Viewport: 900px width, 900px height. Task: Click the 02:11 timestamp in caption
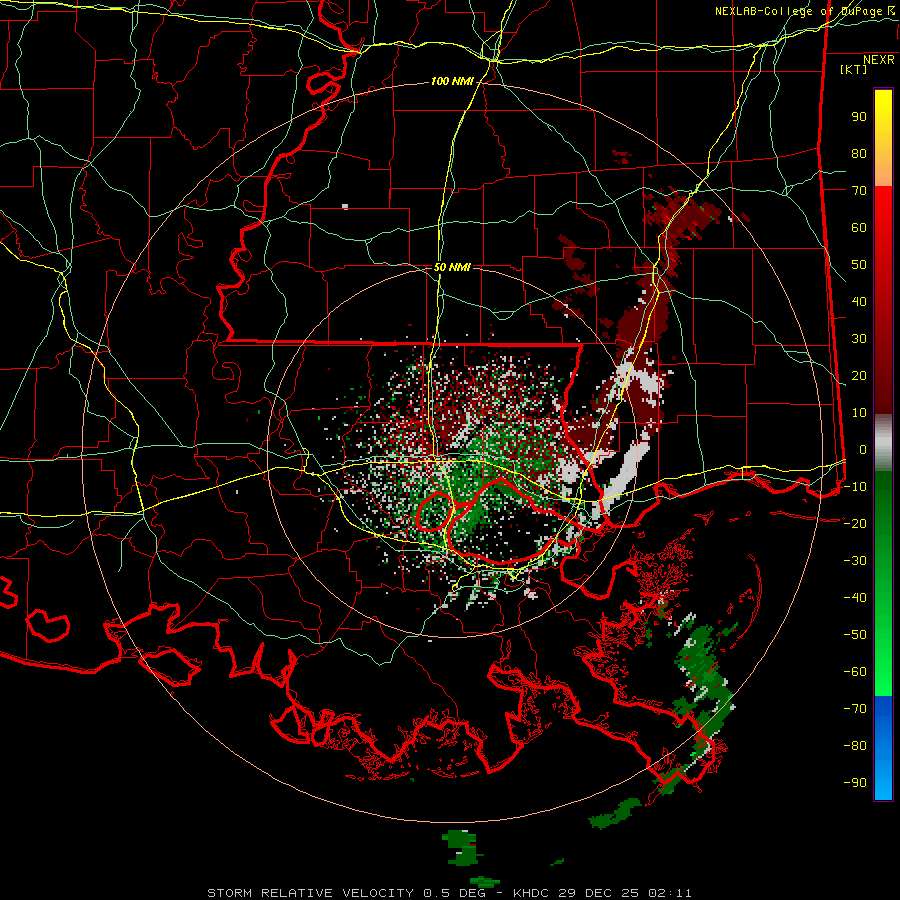pos(670,893)
